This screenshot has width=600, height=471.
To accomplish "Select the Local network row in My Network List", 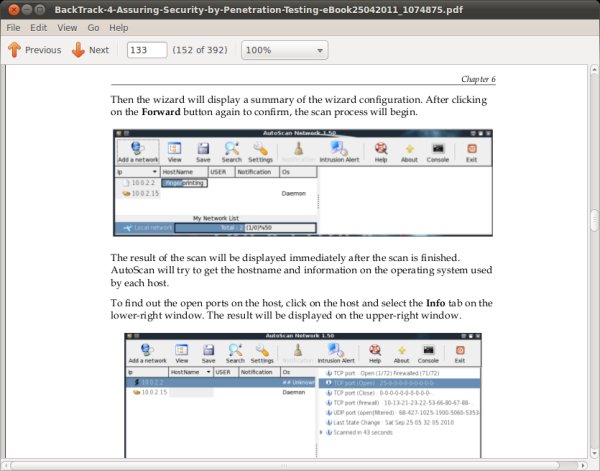I will 215,228.
